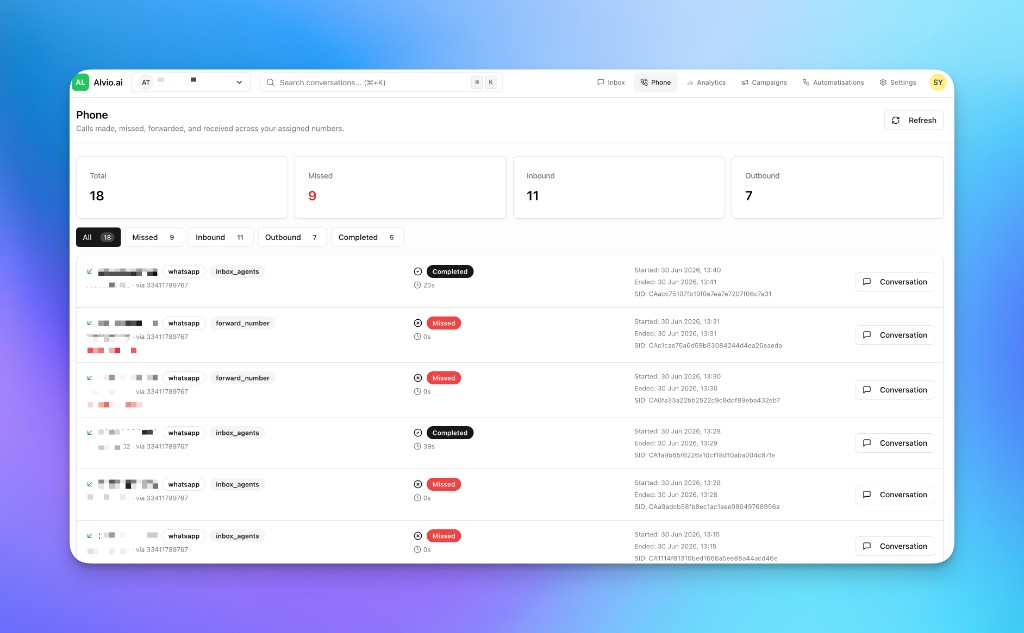Open Settings with the gear icon
Image resolution: width=1024 pixels, height=633 pixels.
[898, 82]
